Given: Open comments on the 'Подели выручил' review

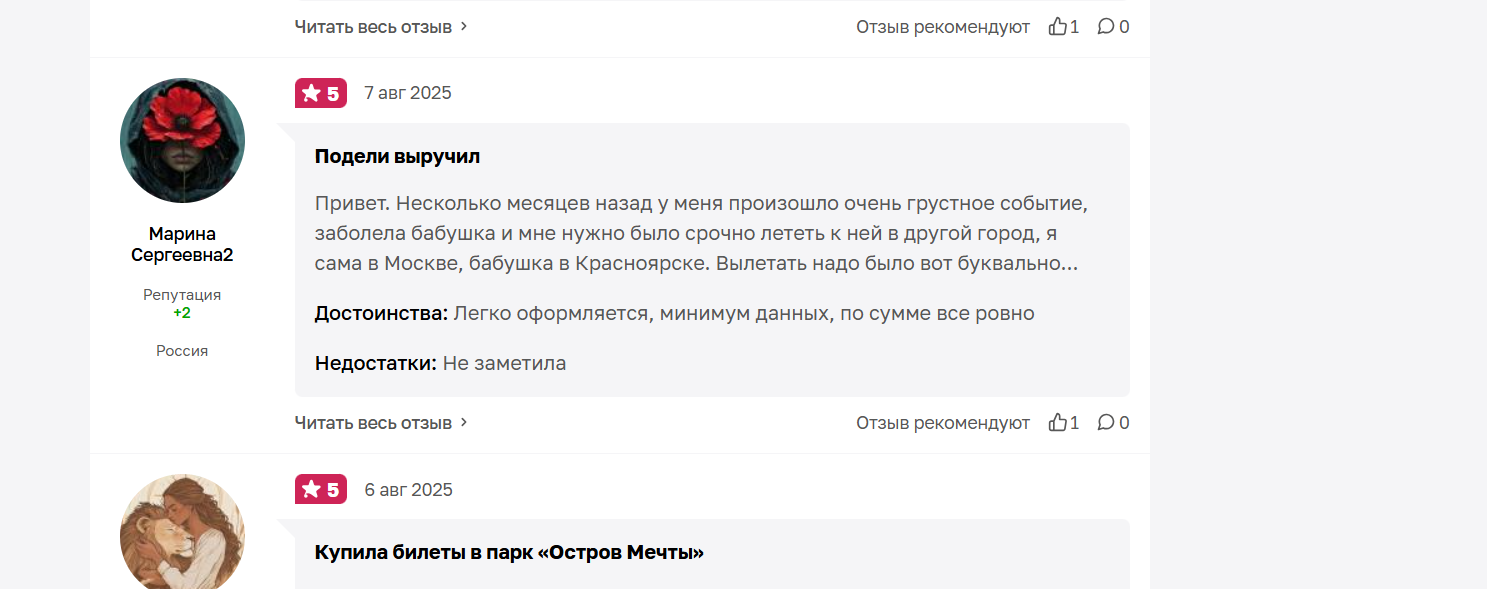Looking at the screenshot, I should pos(1113,423).
